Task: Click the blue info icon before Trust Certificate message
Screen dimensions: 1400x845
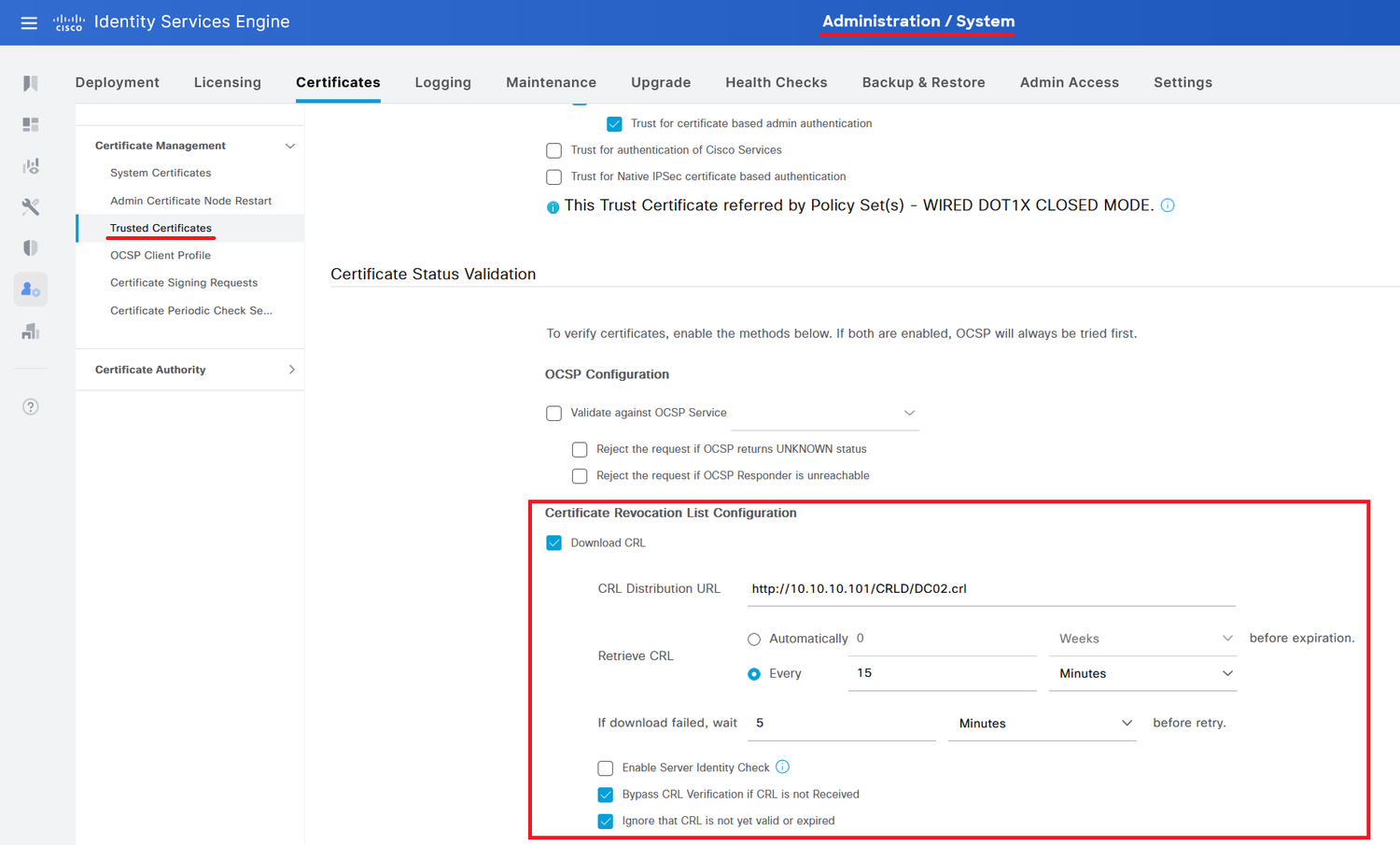Action: (553, 207)
